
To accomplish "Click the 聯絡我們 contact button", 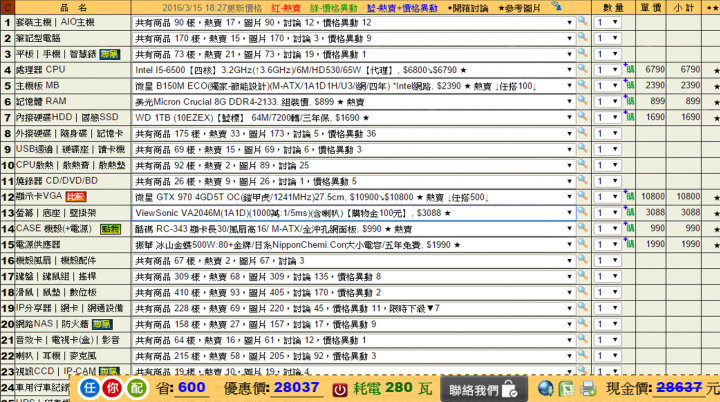I will click(x=484, y=390).
